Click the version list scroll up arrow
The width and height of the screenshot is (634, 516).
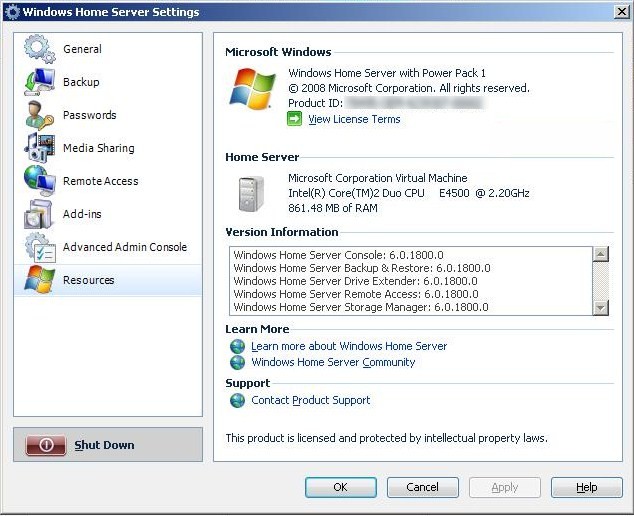pos(601,254)
